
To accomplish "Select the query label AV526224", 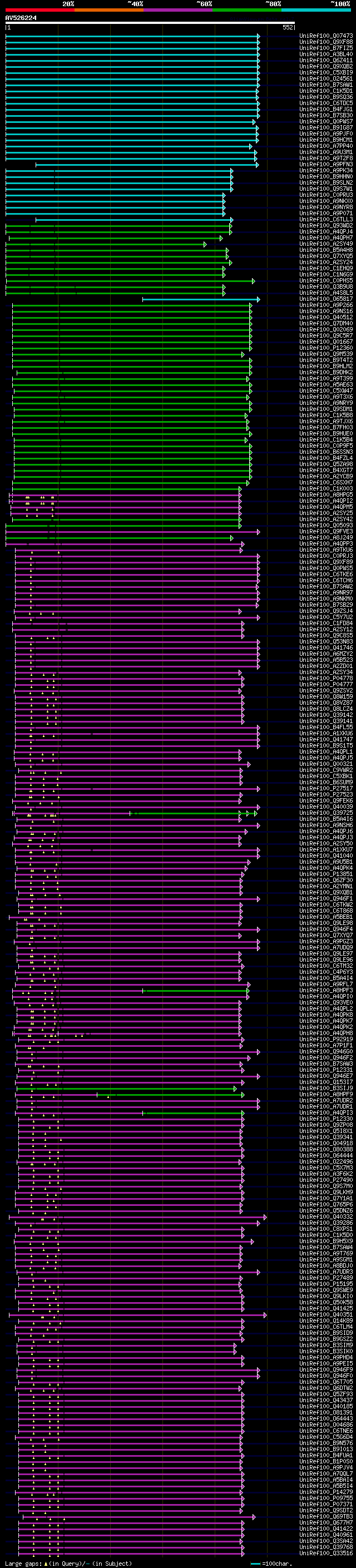I will tap(21, 18).
